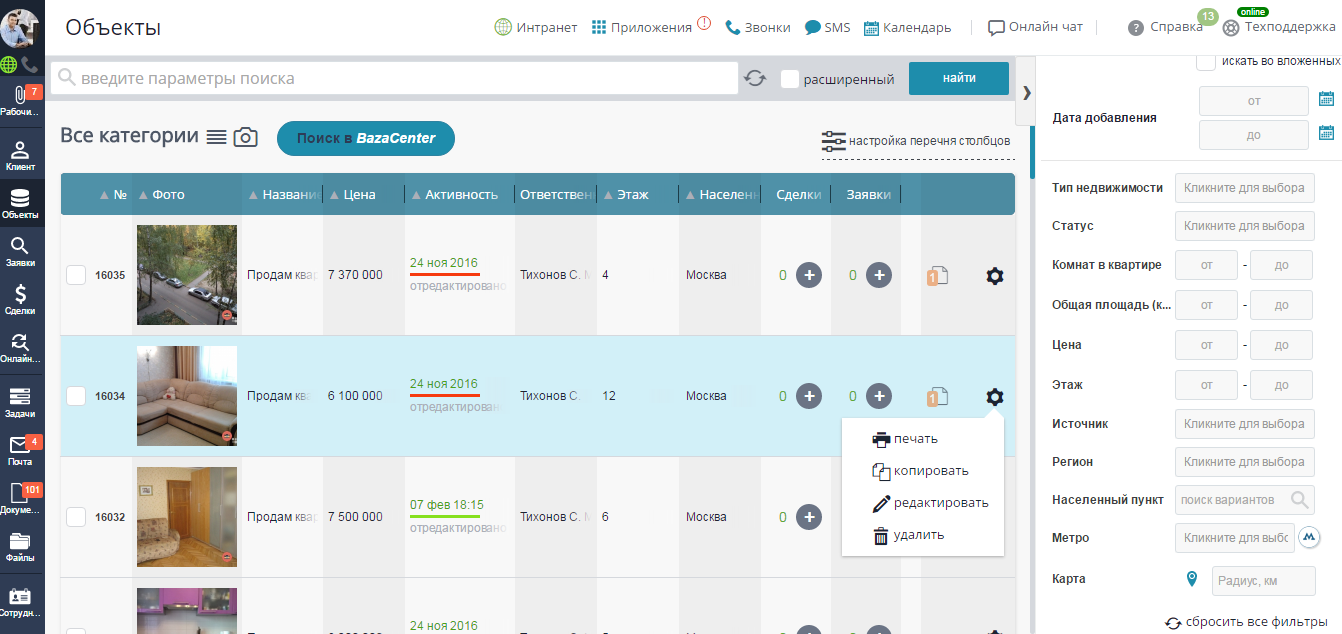Open Календарь in top bar
The height and width of the screenshot is (634, 1342).
point(908,28)
